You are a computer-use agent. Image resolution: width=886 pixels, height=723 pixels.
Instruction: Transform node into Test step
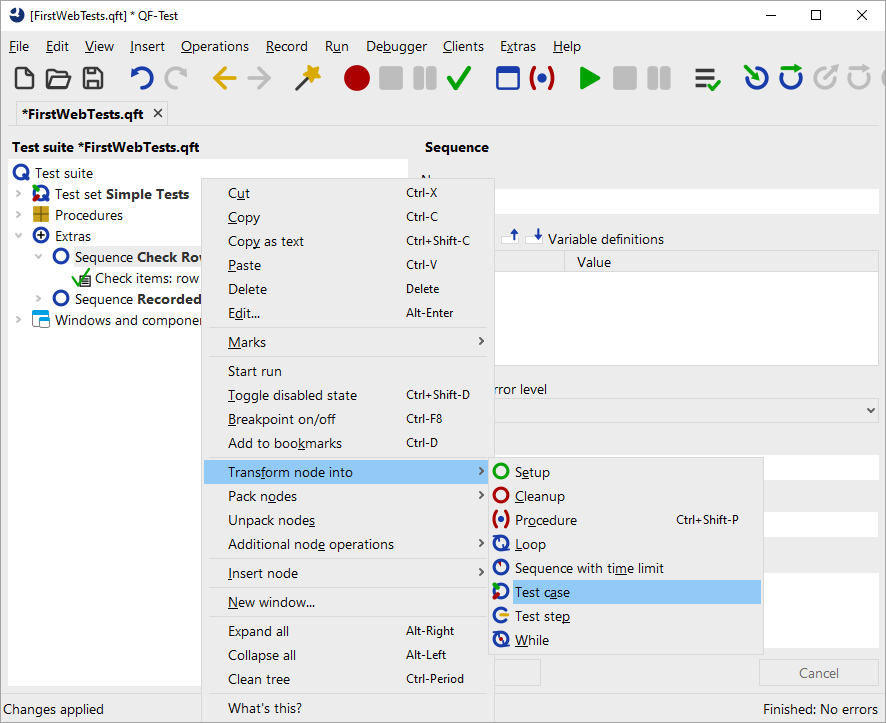(626, 616)
